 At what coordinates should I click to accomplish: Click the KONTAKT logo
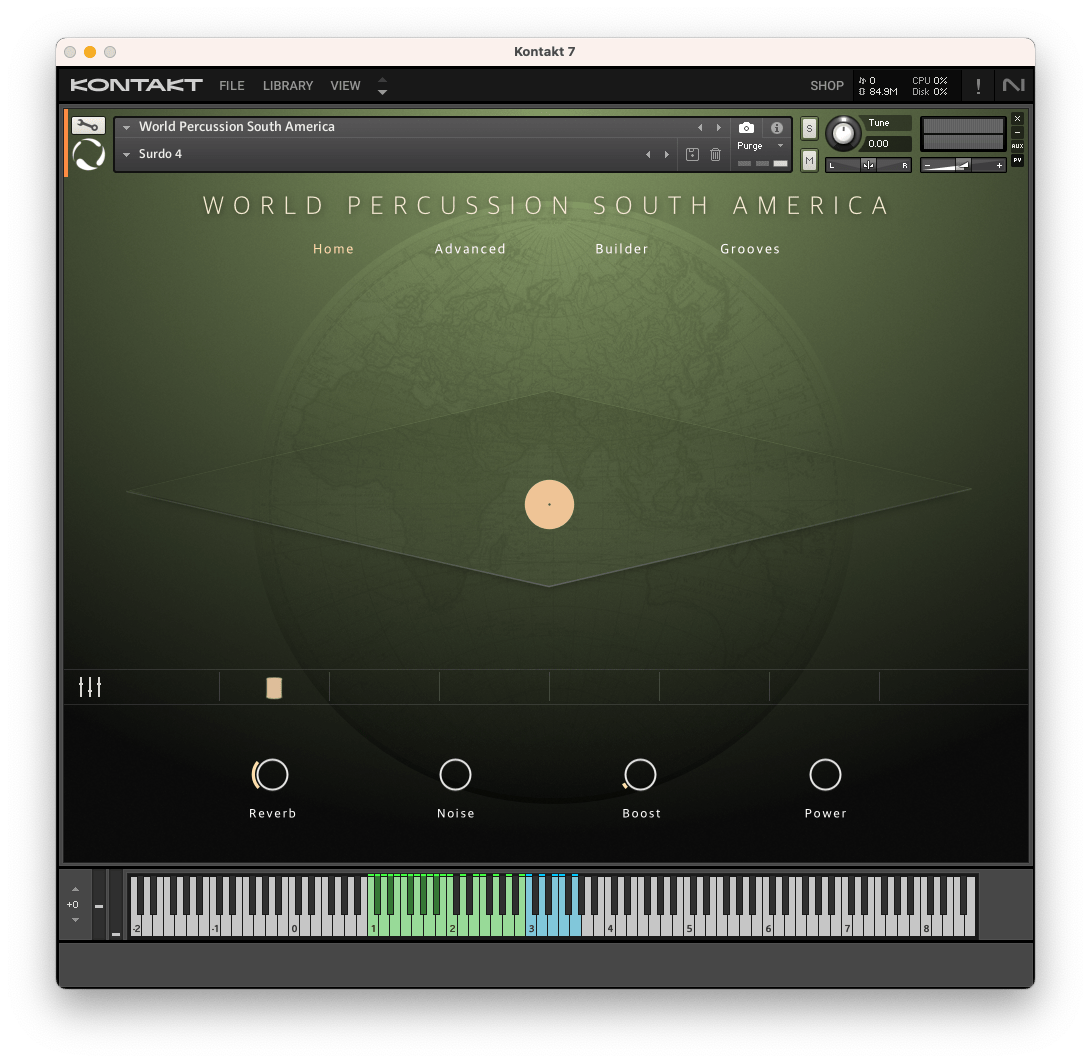click(x=136, y=85)
